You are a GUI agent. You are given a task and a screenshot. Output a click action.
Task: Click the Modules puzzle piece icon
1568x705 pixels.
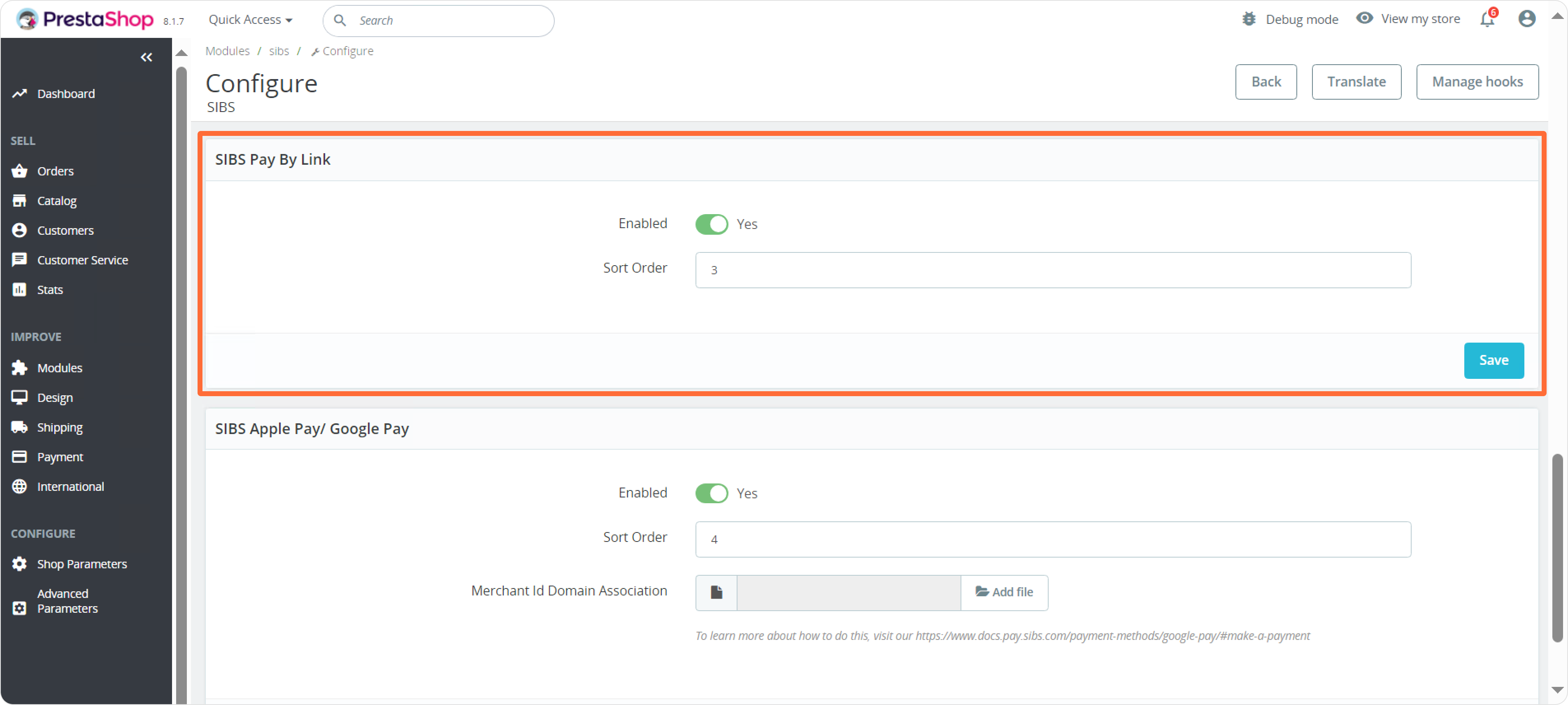[x=19, y=368]
